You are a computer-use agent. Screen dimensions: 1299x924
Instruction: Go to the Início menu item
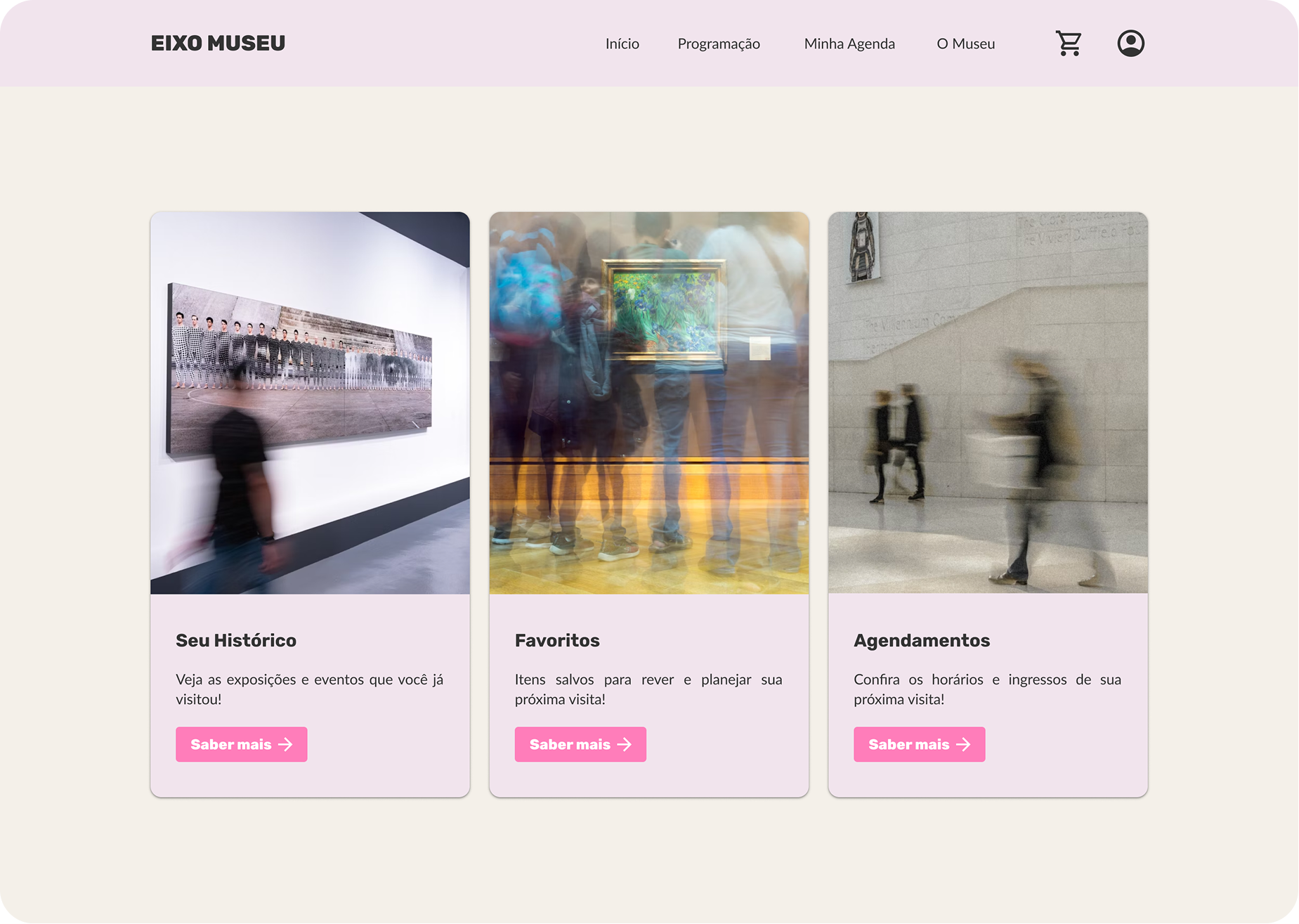coord(622,44)
